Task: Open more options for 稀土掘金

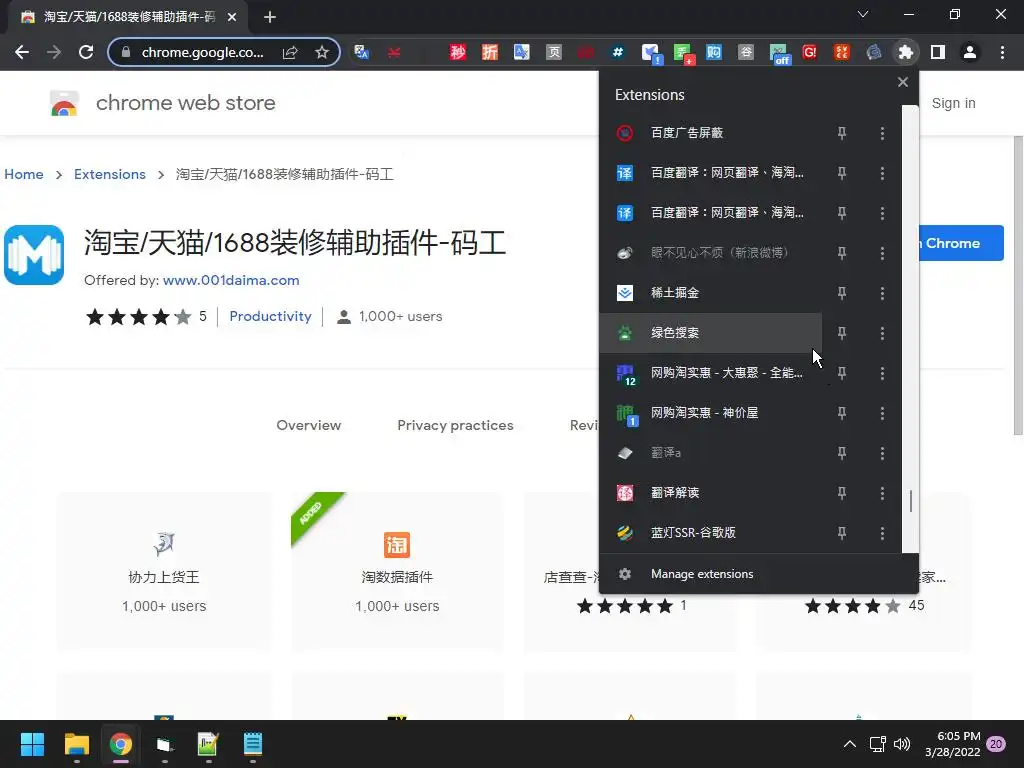Action: point(882,293)
